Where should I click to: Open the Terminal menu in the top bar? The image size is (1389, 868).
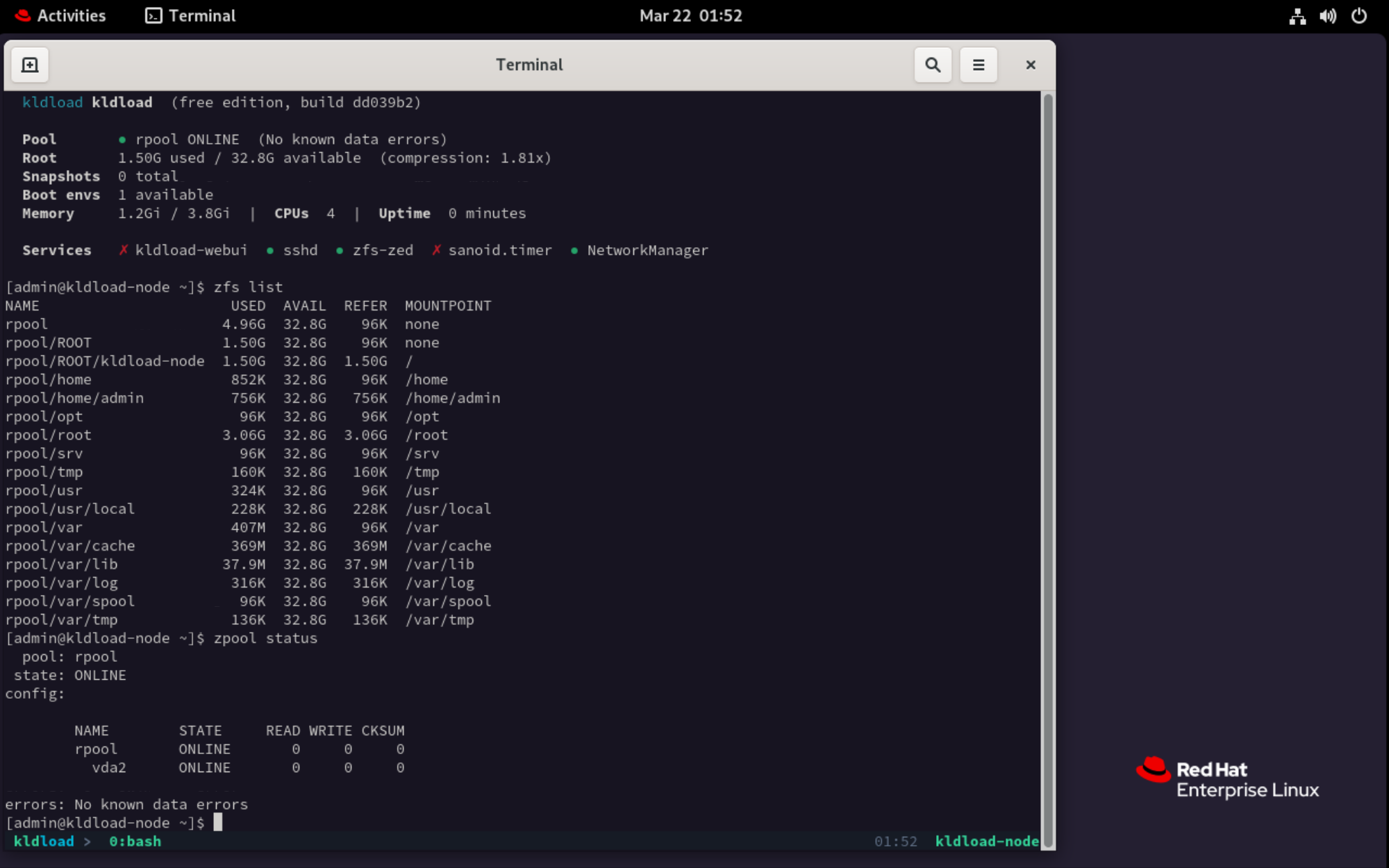pyautogui.click(x=189, y=15)
